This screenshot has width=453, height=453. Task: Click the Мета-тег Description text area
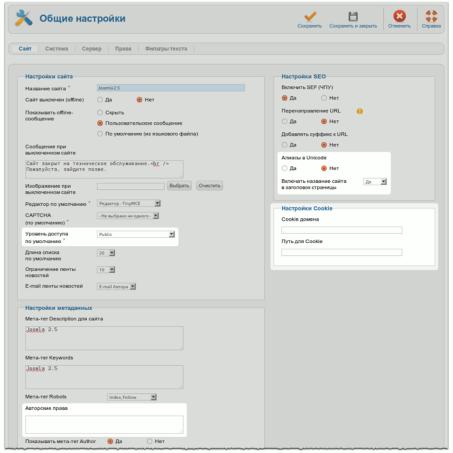click(x=104, y=338)
